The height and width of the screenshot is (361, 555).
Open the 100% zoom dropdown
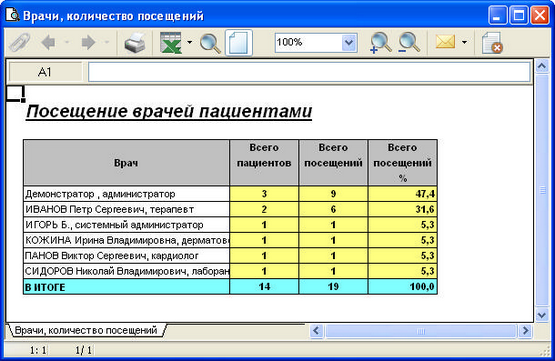point(349,42)
